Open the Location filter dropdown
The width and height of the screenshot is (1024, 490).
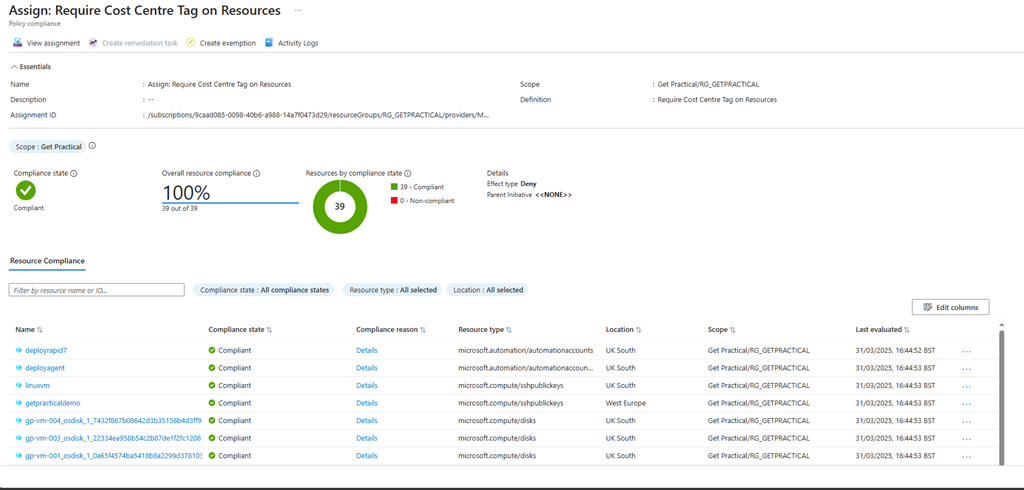(x=488, y=290)
